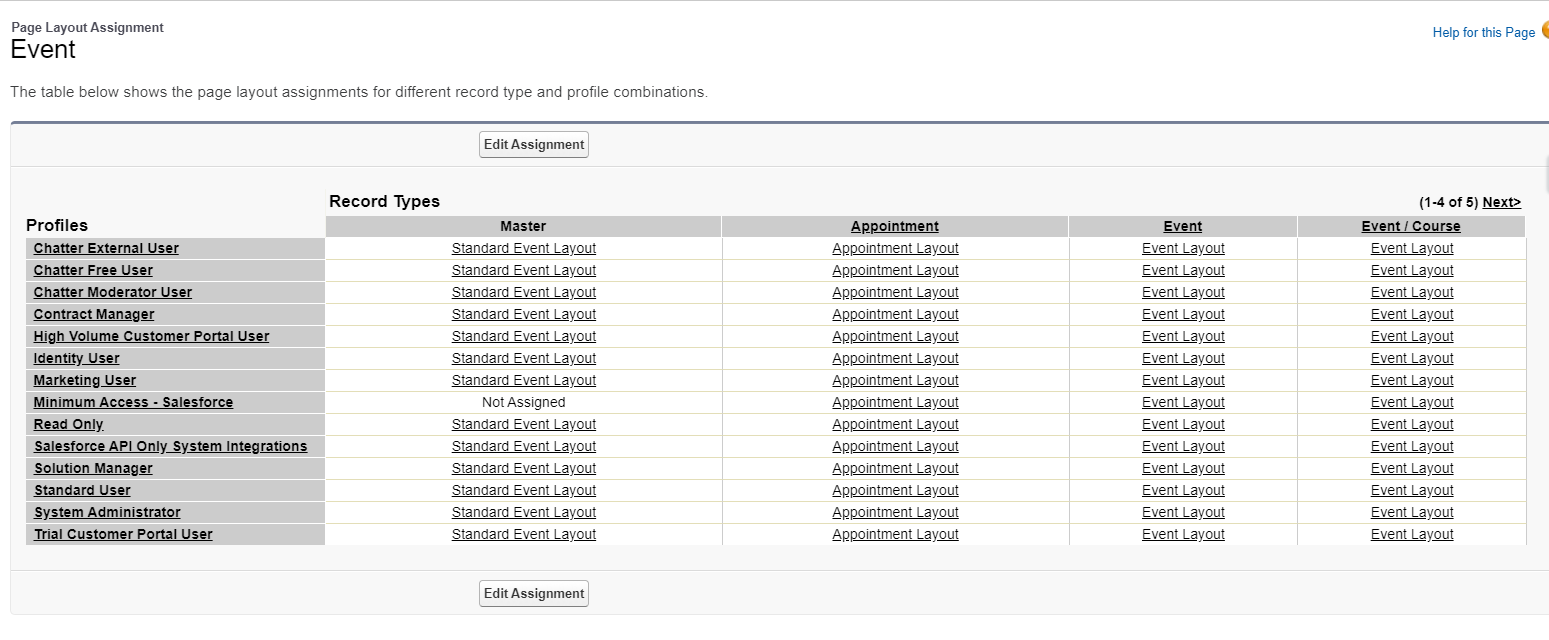1549x640 pixels.
Task: Open the Event record type column header
Action: [x=1183, y=227]
